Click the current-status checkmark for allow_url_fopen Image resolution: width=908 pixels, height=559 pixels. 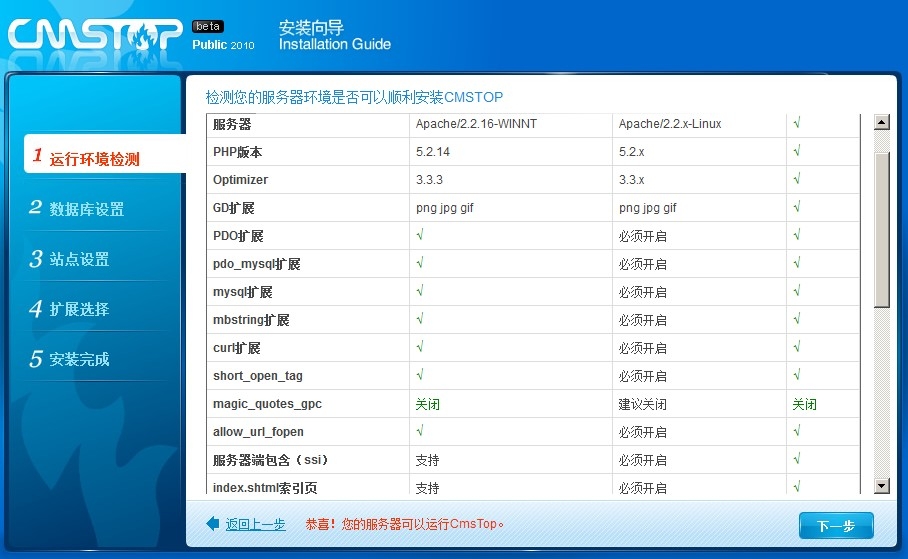[x=420, y=431]
